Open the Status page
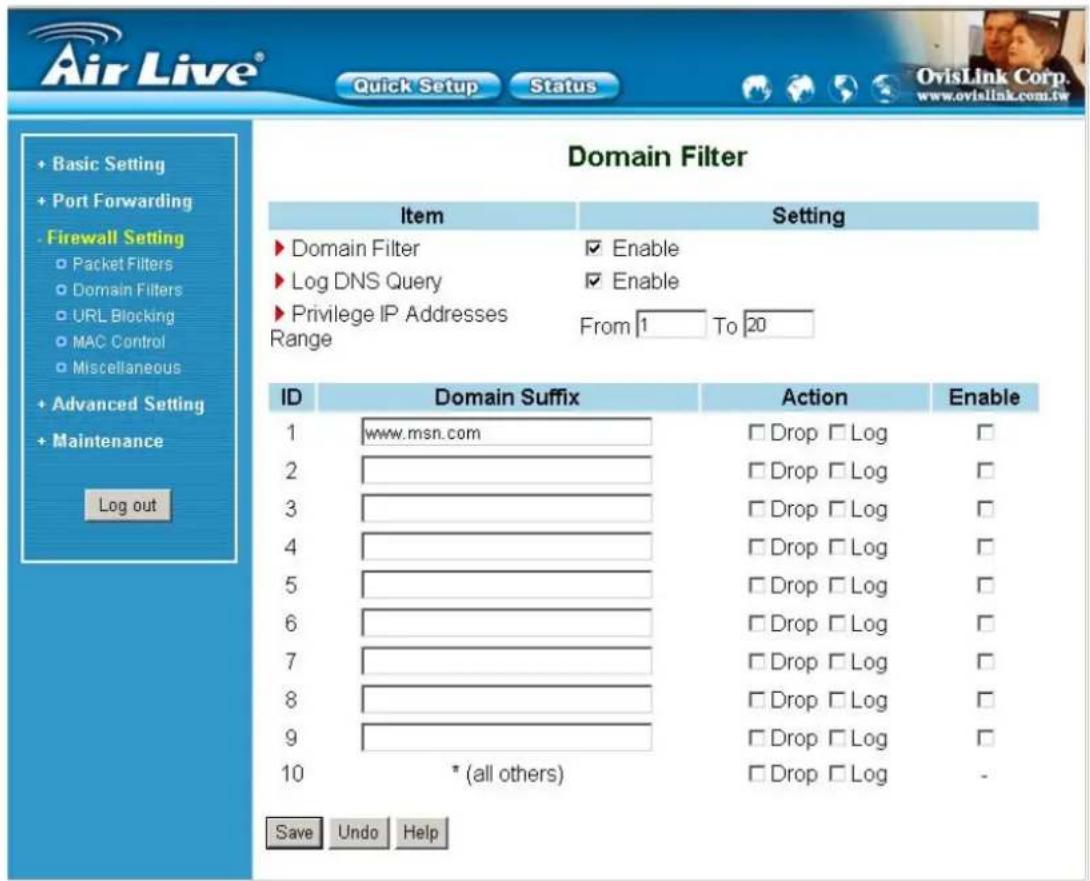 [x=564, y=86]
